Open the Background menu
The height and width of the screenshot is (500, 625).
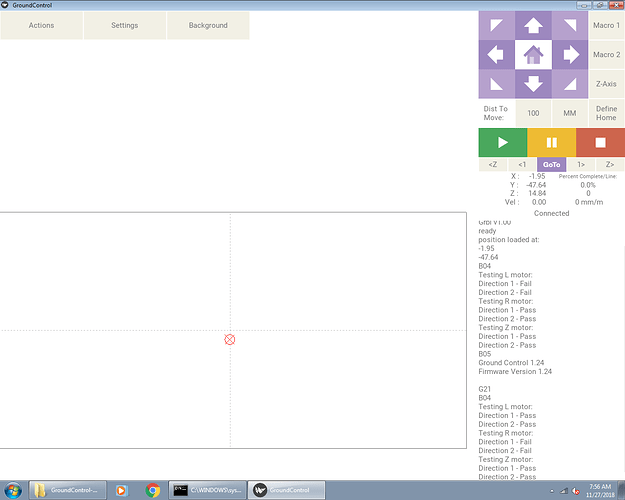(x=208, y=25)
